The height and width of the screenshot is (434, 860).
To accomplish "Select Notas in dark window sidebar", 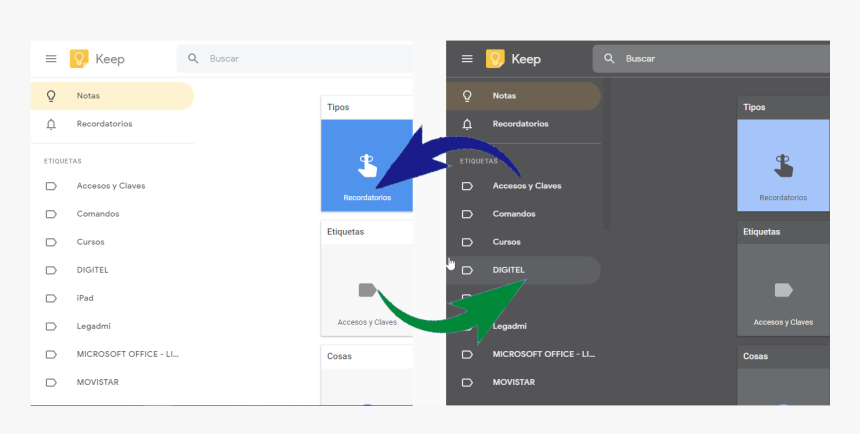I will (523, 96).
